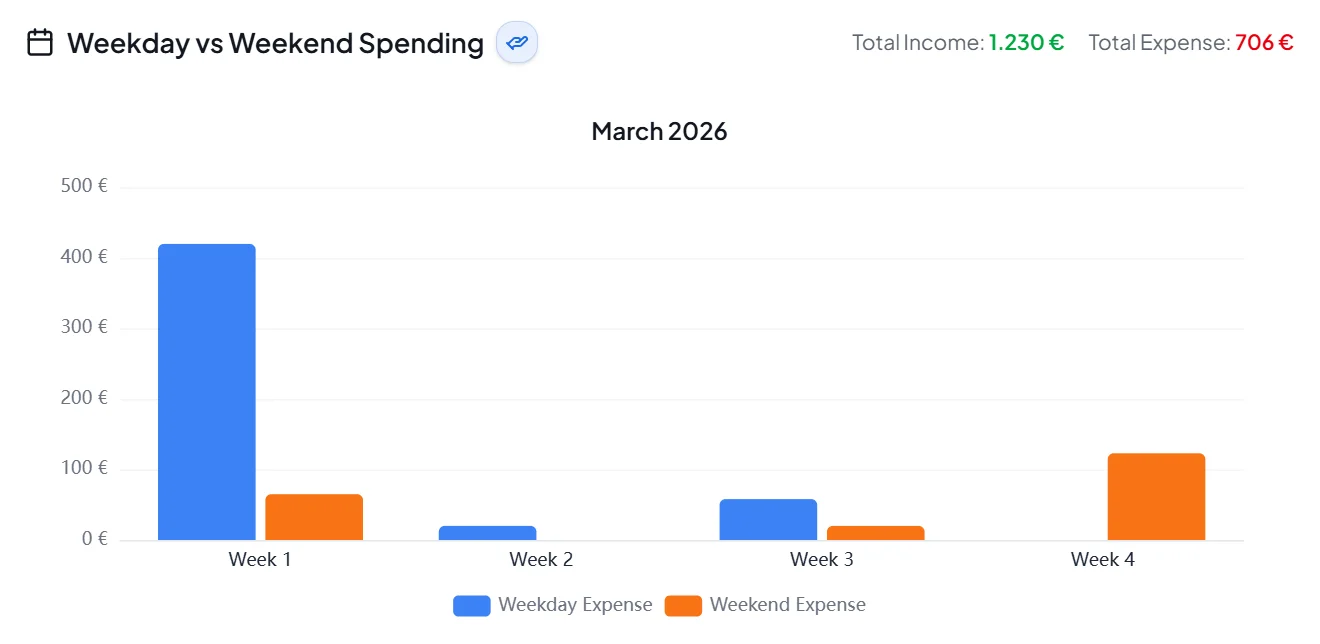The width and height of the screenshot is (1320, 644).
Task: Open the link icon next to the heading
Action: tap(516, 43)
